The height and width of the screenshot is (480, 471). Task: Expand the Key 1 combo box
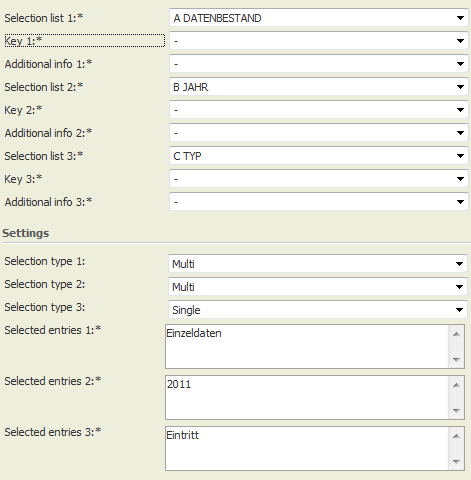[x=318, y=41]
